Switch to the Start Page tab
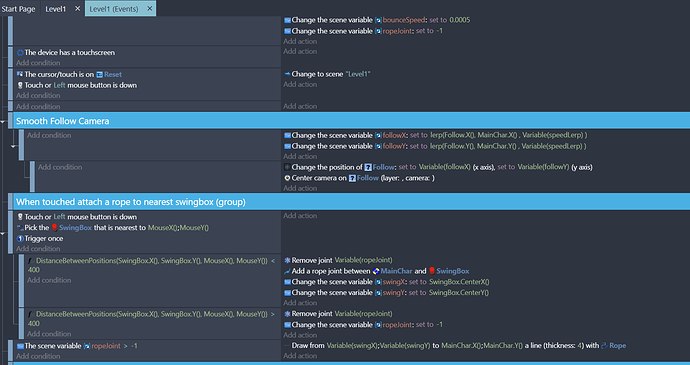The image size is (690, 365). pos(18,9)
